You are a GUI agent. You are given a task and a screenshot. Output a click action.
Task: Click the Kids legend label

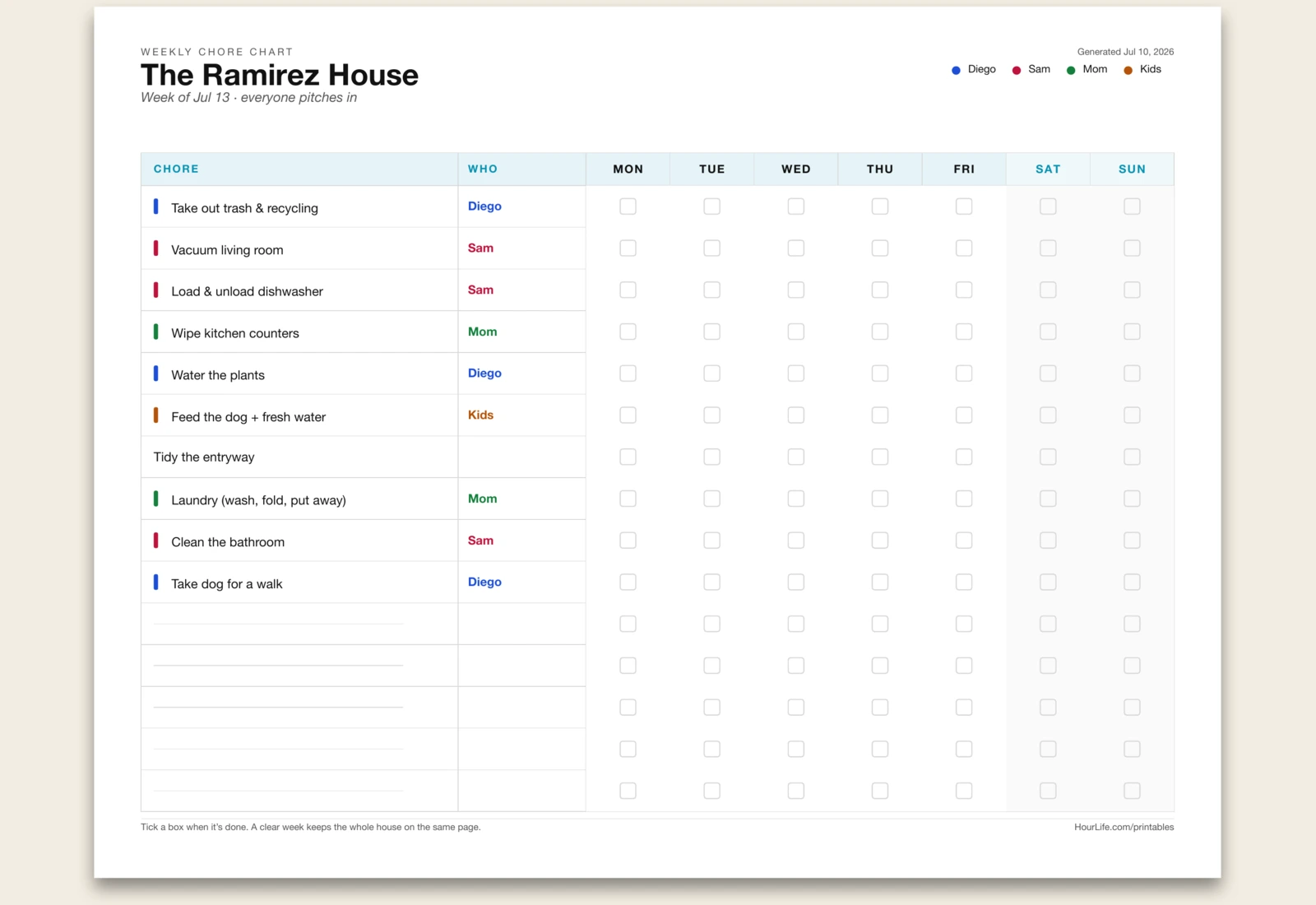[1150, 69]
